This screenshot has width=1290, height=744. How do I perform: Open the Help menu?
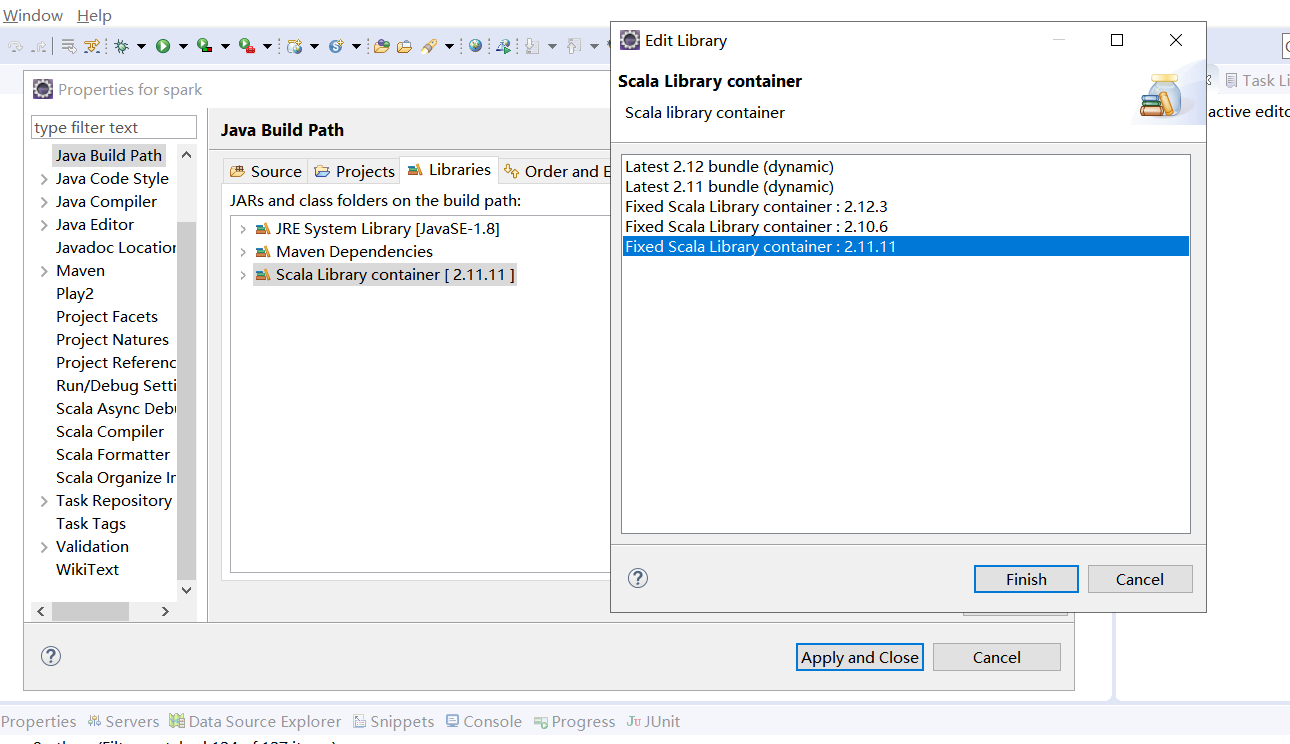pyautogui.click(x=95, y=16)
